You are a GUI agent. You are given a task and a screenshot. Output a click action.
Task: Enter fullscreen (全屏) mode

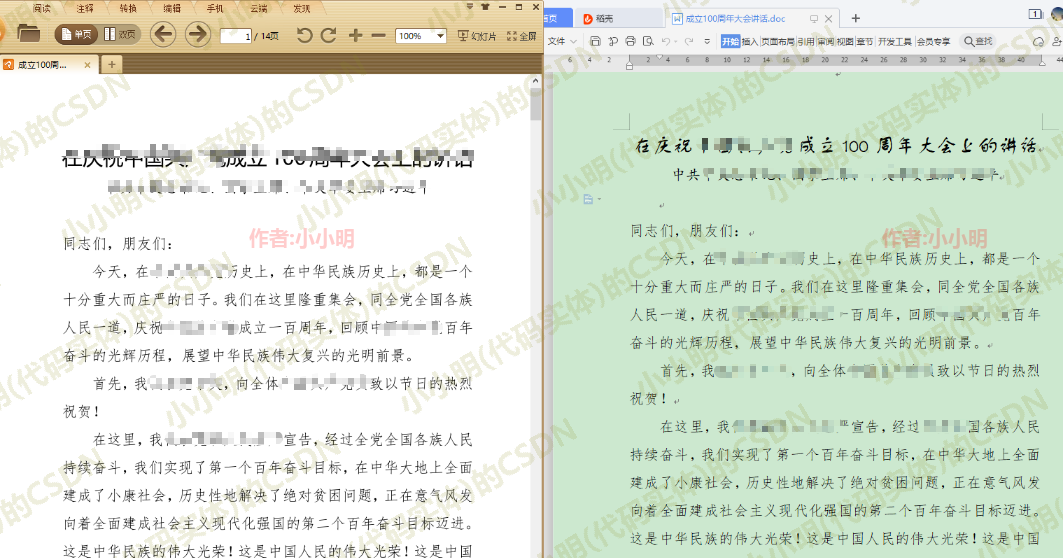click(x=521, y=36)
